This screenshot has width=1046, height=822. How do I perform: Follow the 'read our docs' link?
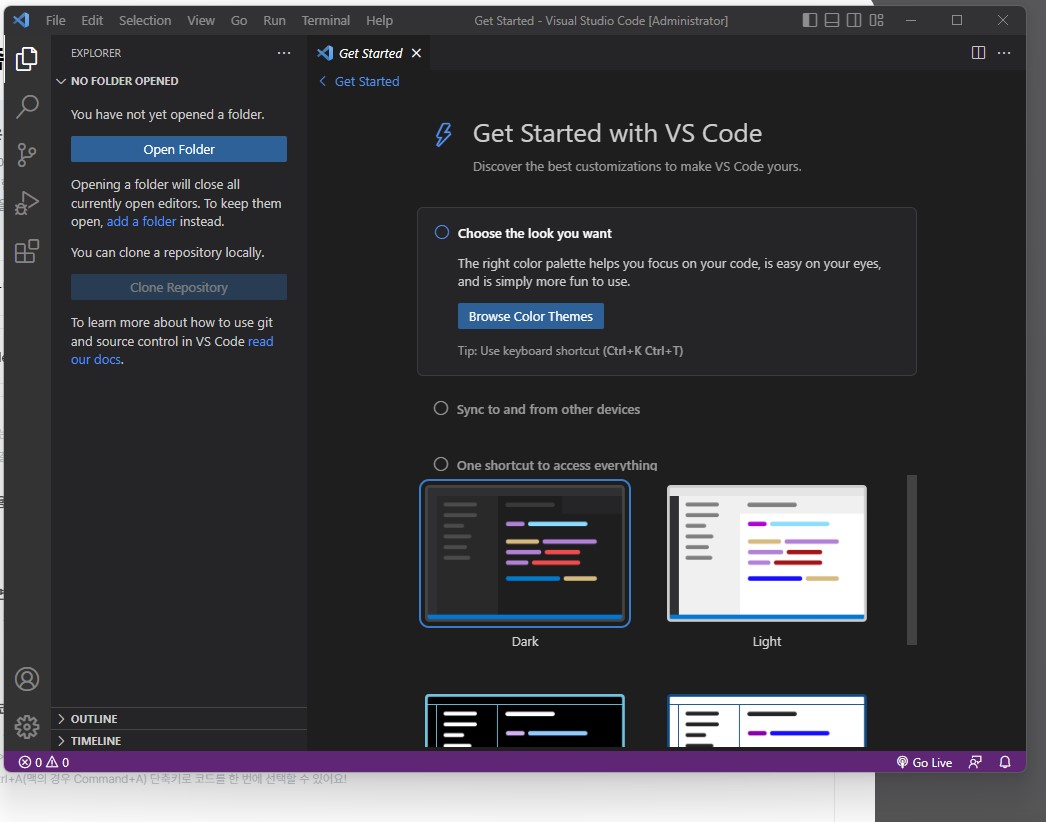pyautogui.click(x=260, y=342)
